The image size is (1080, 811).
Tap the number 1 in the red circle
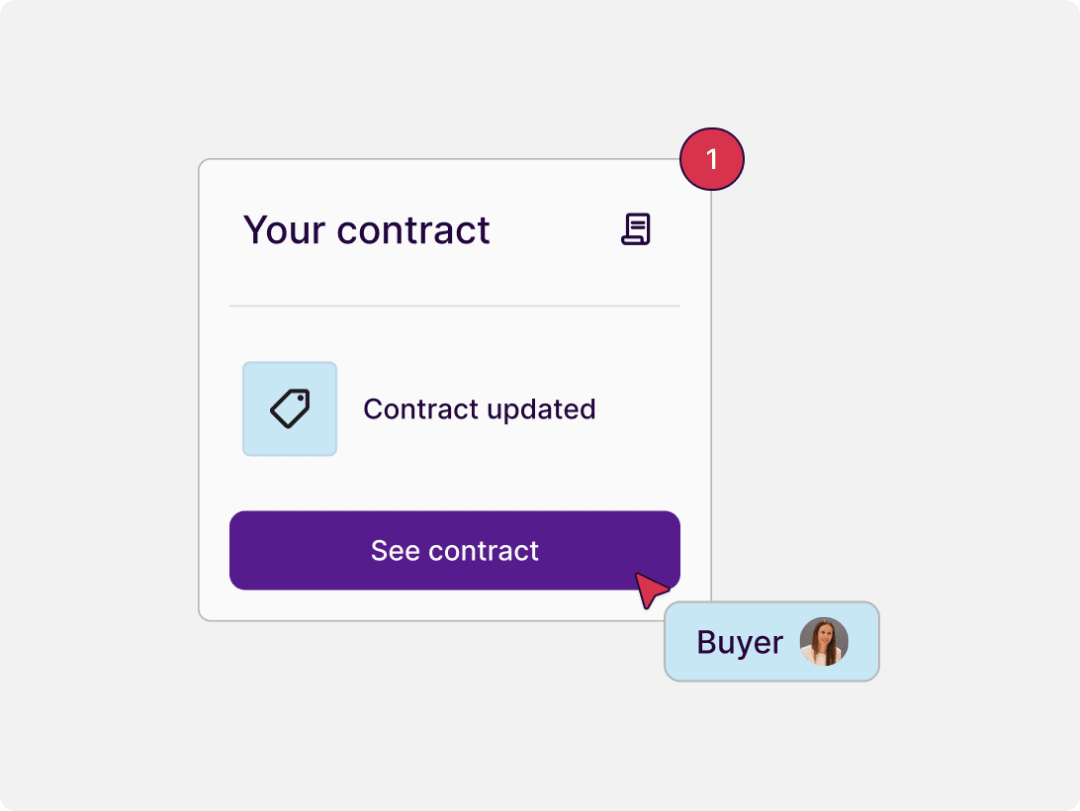coord(712,159)
